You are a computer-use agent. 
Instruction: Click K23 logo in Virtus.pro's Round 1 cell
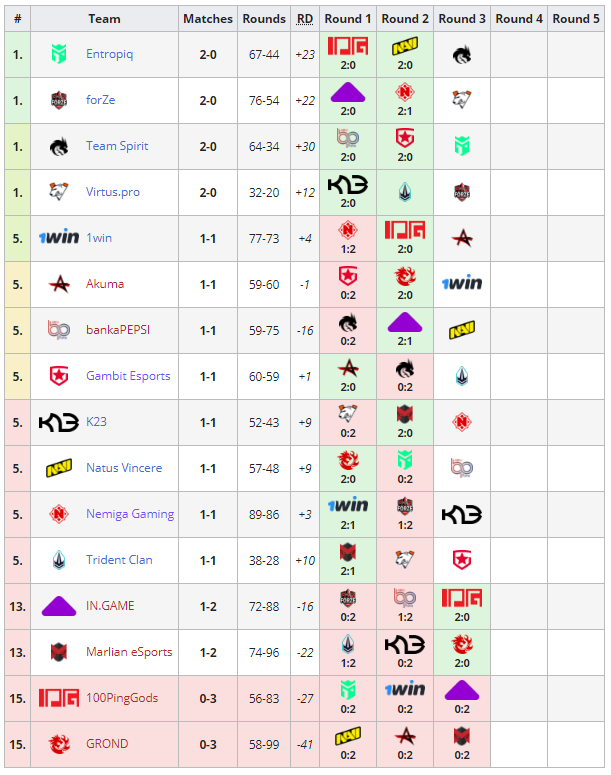click(x=348, y=185)
